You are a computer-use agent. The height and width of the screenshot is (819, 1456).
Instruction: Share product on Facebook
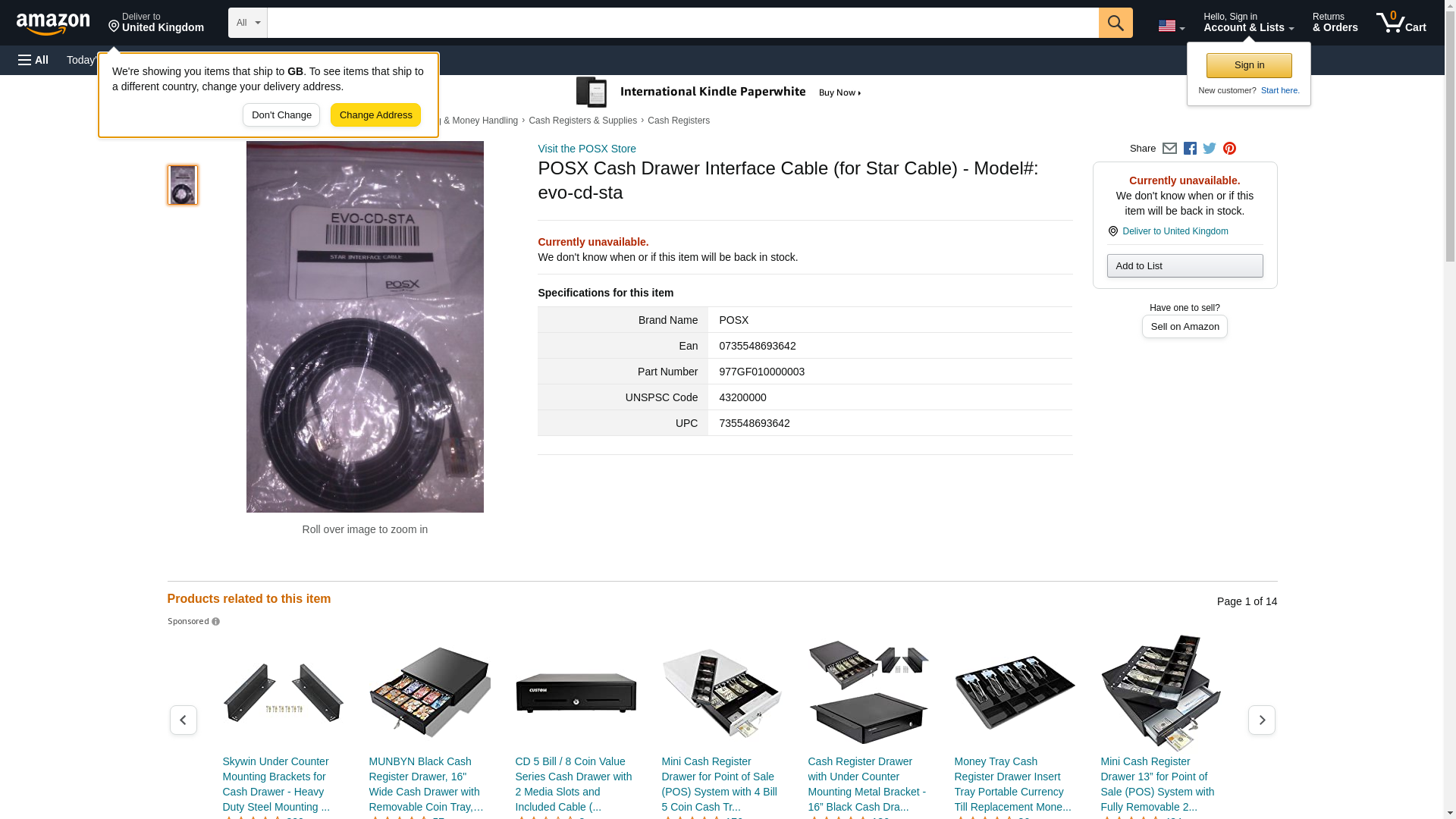(1190, 149)
